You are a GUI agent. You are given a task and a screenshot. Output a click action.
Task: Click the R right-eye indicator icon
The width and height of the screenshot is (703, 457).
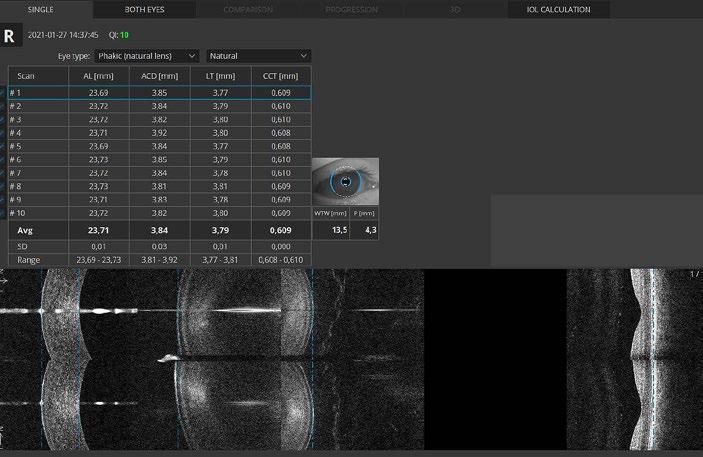[x=10, y=36]
